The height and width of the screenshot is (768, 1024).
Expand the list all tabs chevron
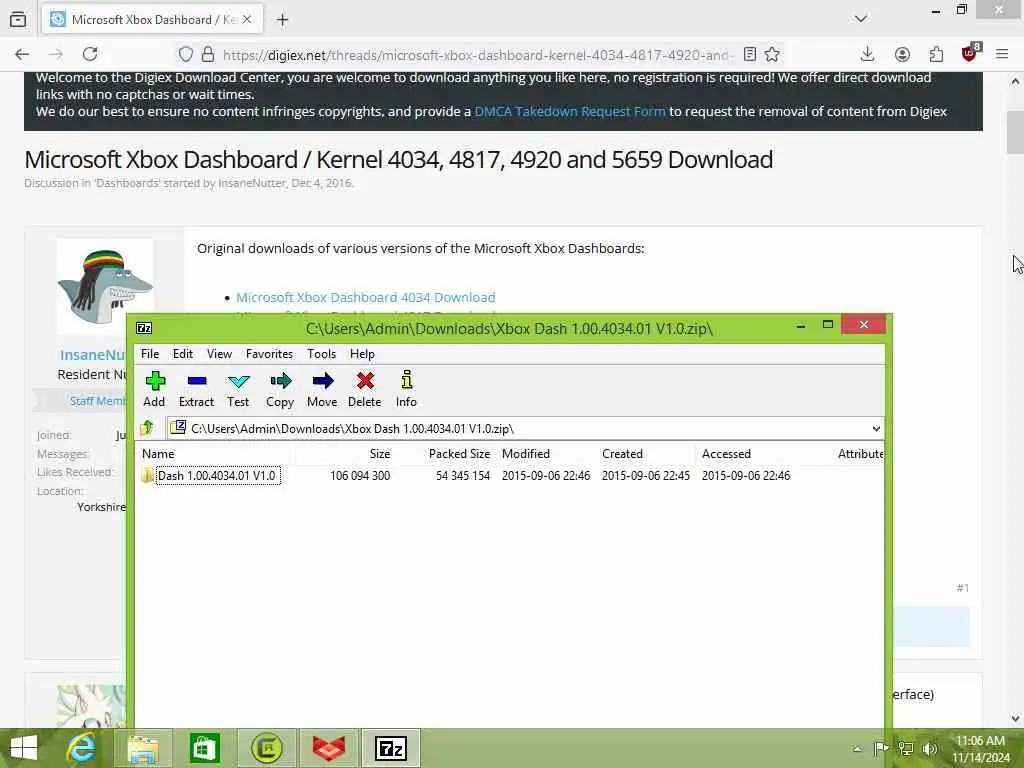coord(861,19)
